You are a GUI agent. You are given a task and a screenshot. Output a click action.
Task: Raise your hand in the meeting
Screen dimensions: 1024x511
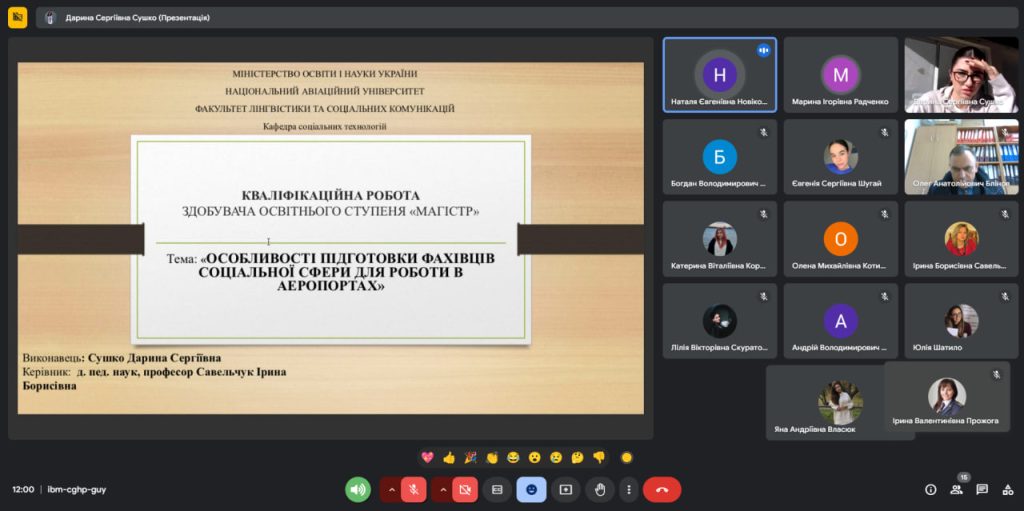tap(599, 489)
